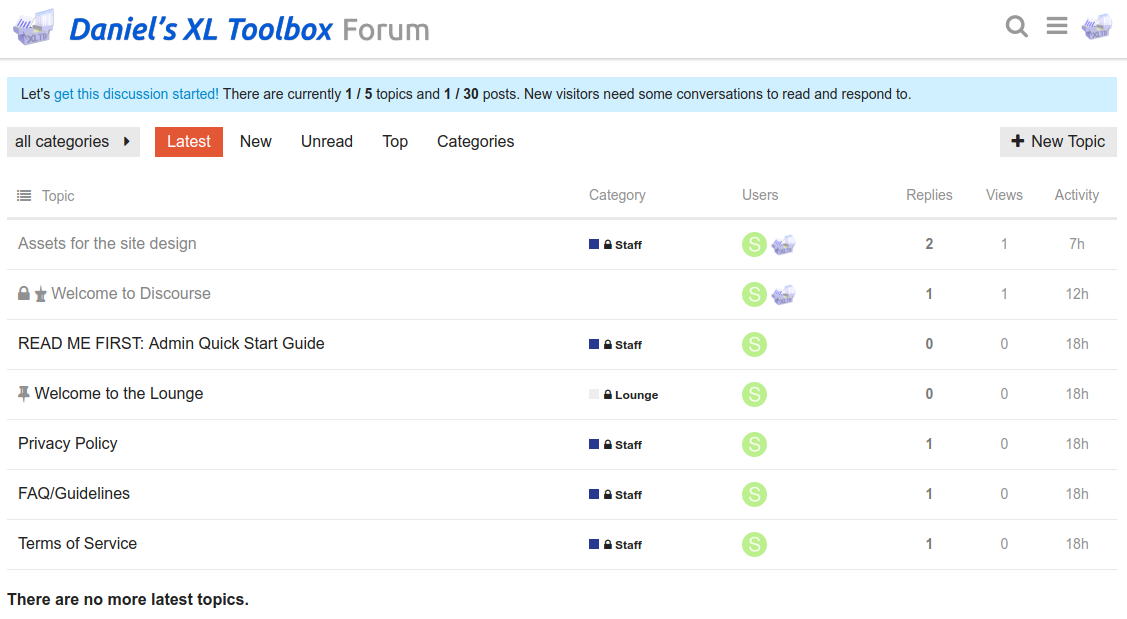Open topic FAQ/Guidelines

[74, 493]
